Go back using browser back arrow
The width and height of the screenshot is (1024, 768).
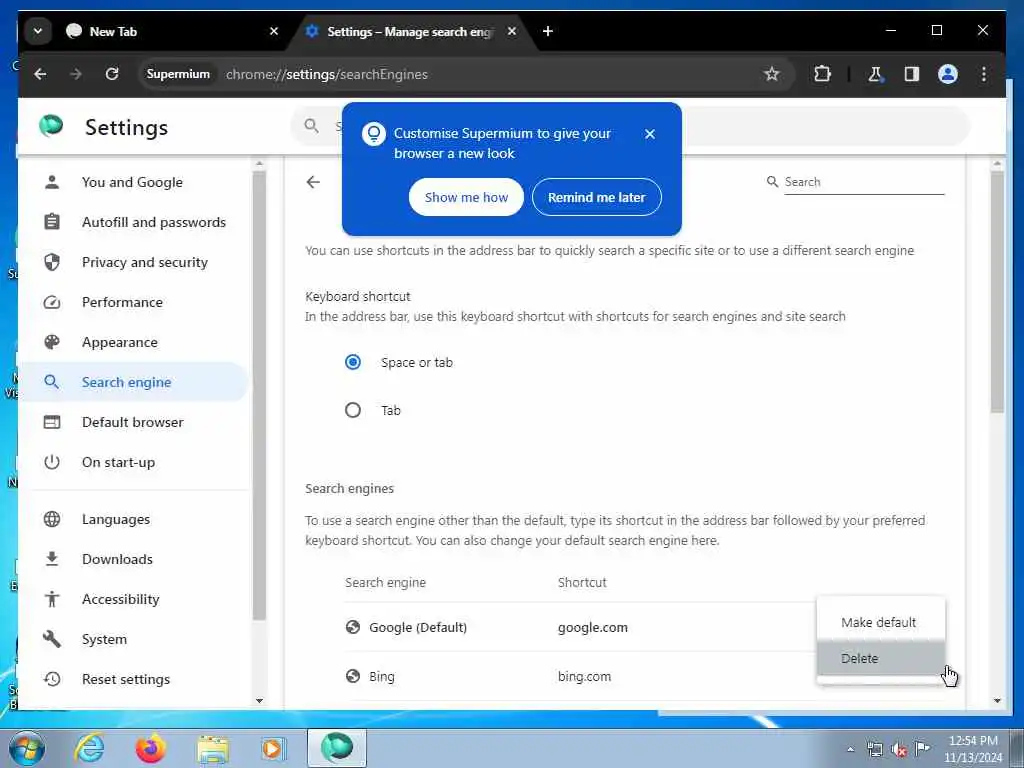tap(40, 74)
